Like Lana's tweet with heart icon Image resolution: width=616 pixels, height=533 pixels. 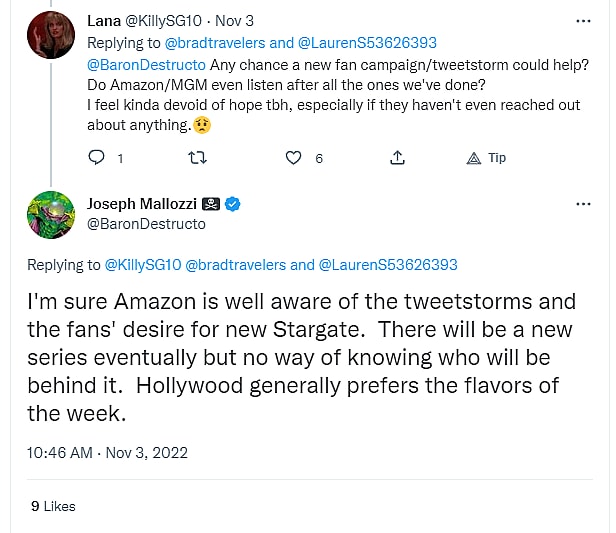coord(294,158)
